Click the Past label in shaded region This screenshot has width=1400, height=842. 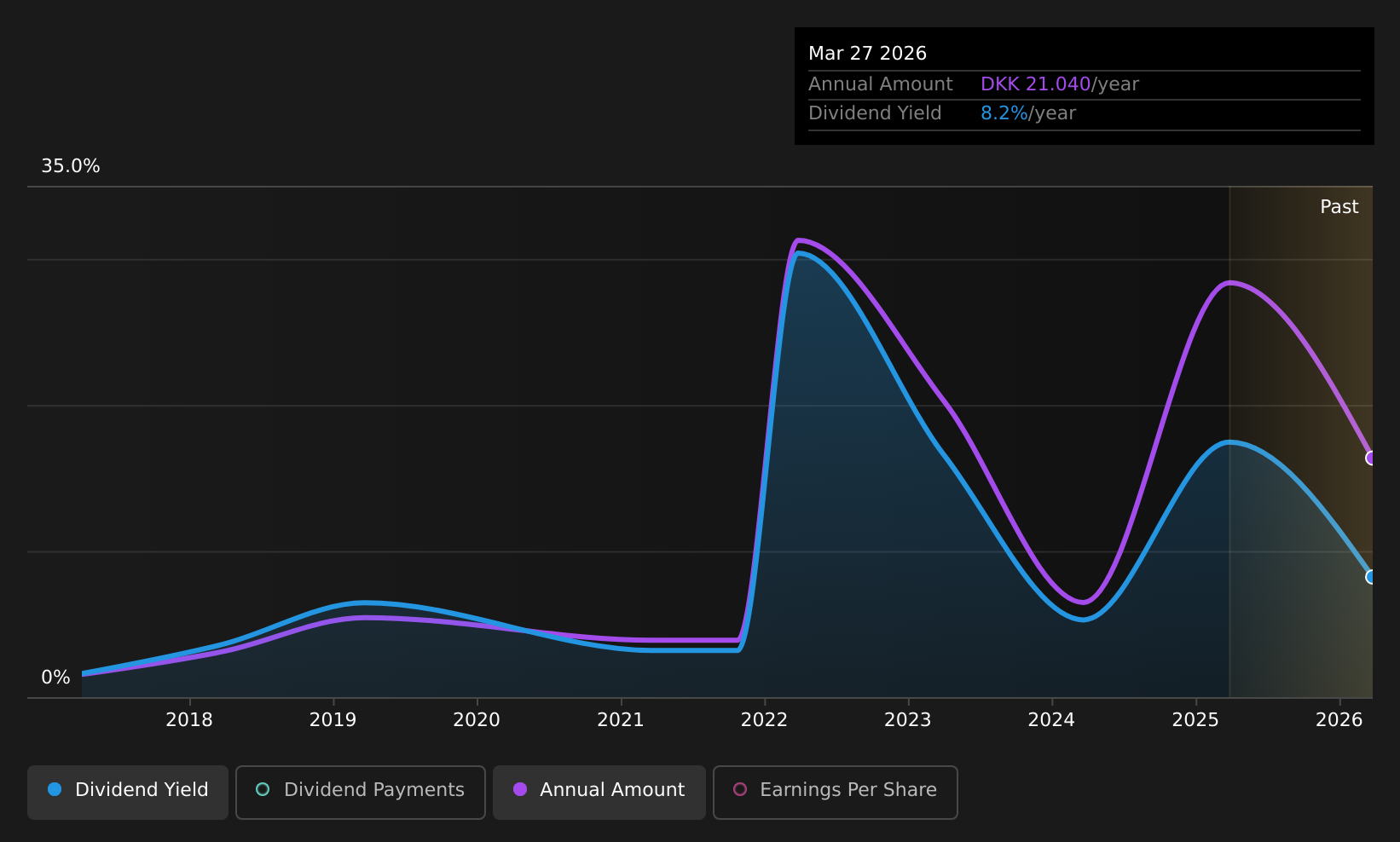1339,207
